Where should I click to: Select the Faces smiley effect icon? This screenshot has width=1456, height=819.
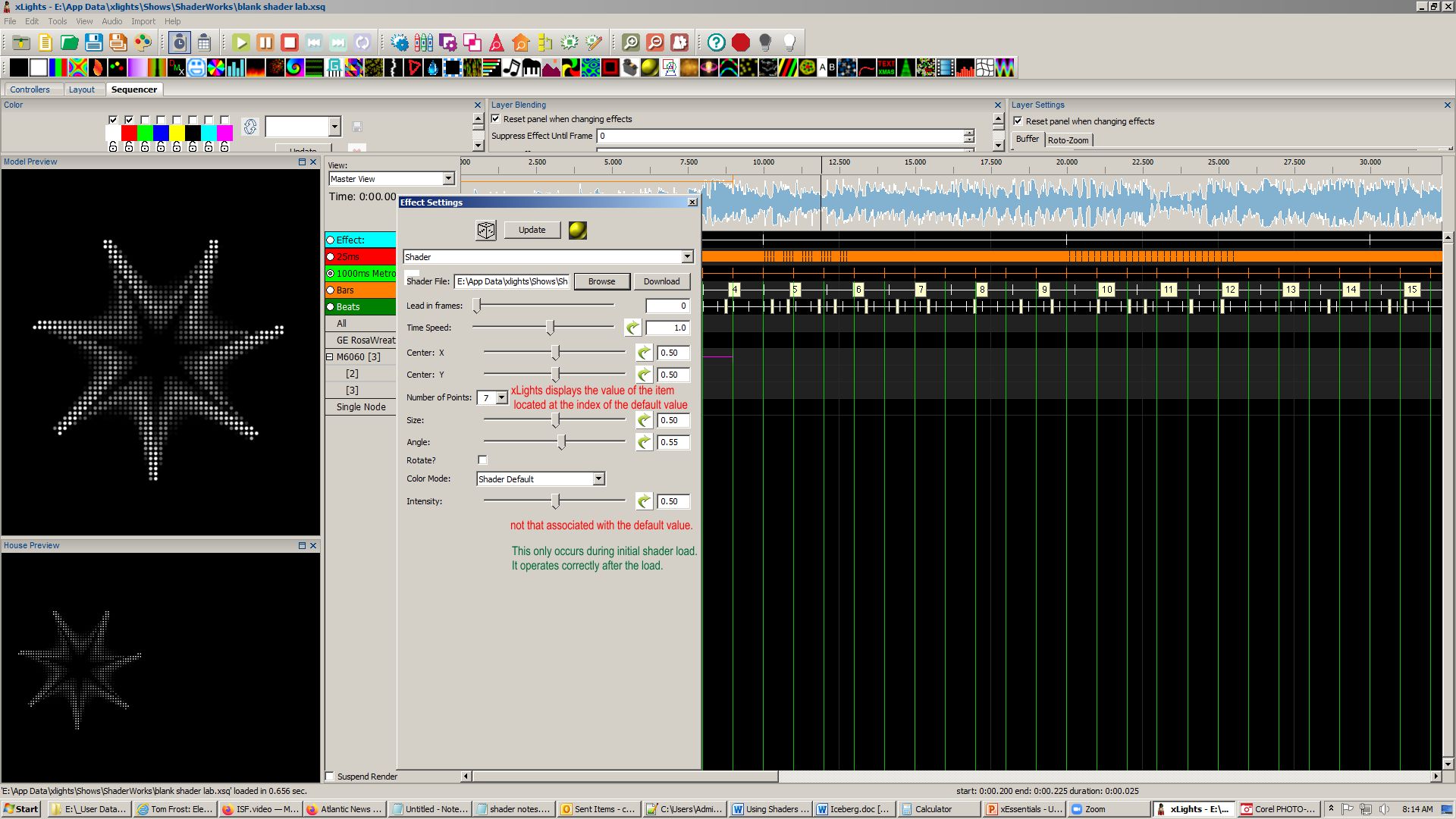click(x=196, y=68)
